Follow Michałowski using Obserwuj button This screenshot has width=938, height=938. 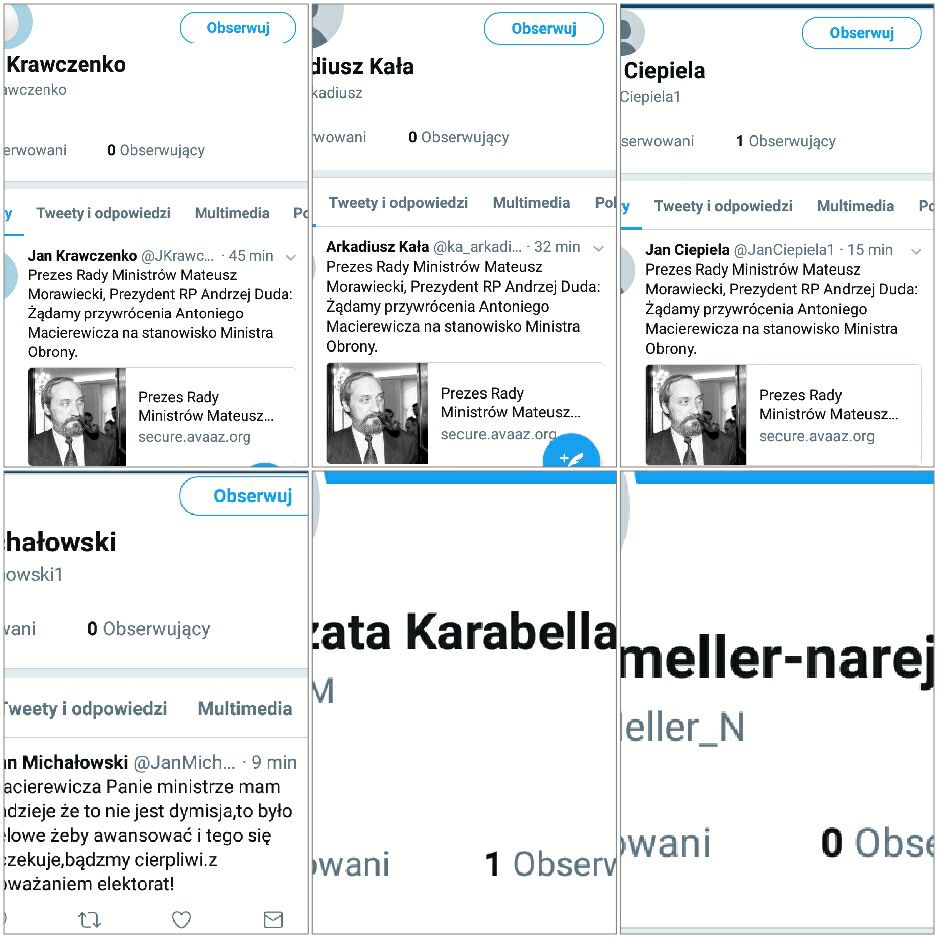[x=245, y=496]
